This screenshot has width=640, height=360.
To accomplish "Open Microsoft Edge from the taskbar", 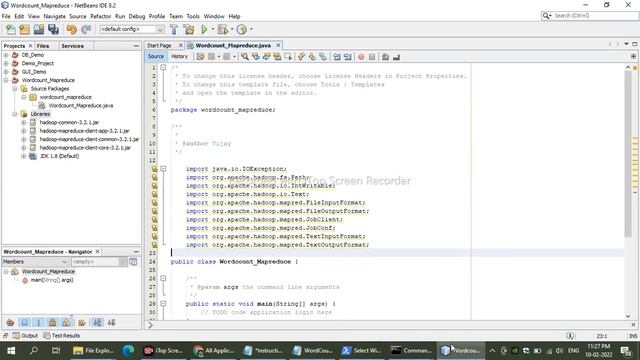I will point(129,350).
